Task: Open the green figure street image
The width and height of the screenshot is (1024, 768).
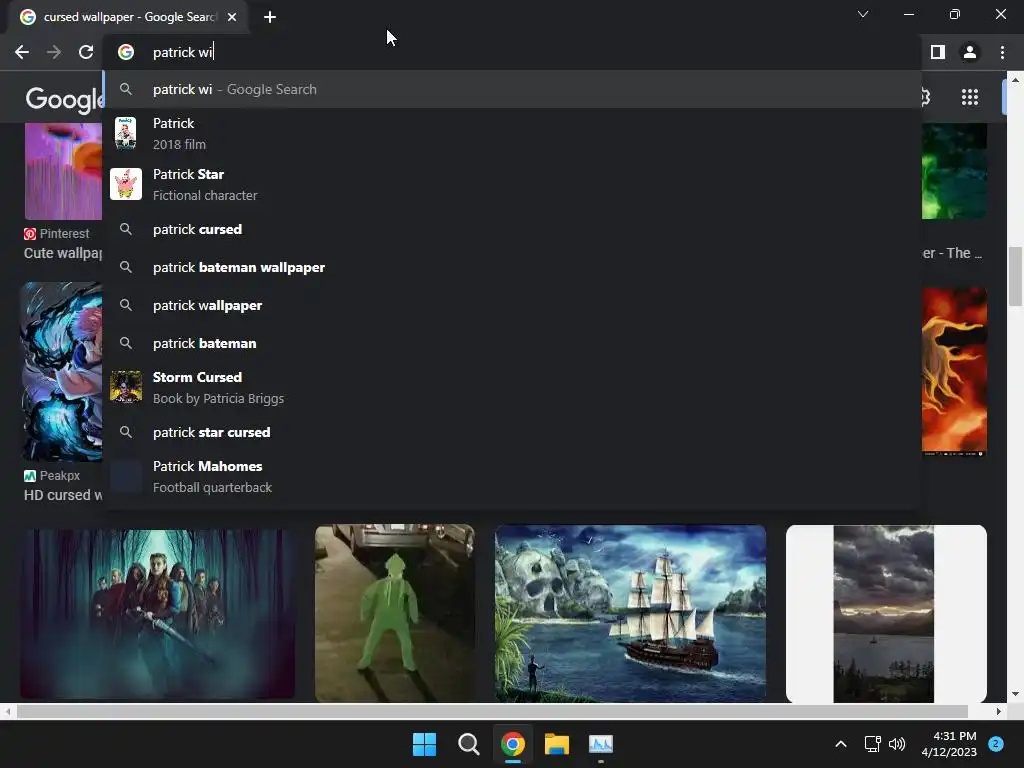Action: tap(394, 614)
